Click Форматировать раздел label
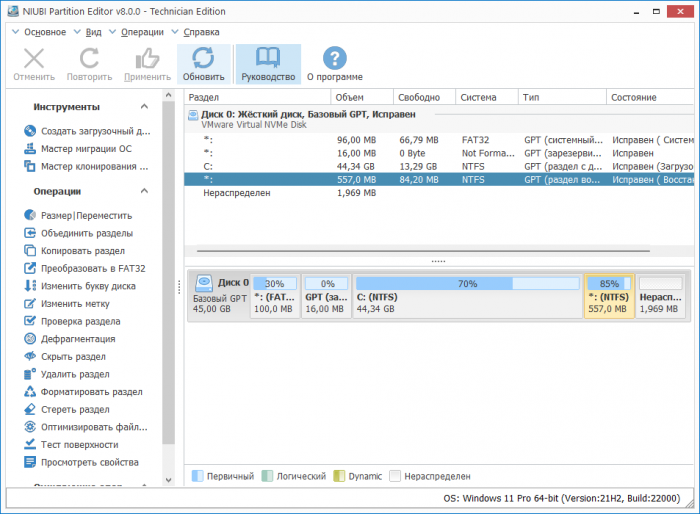700x514 pixels. (92, 392)
